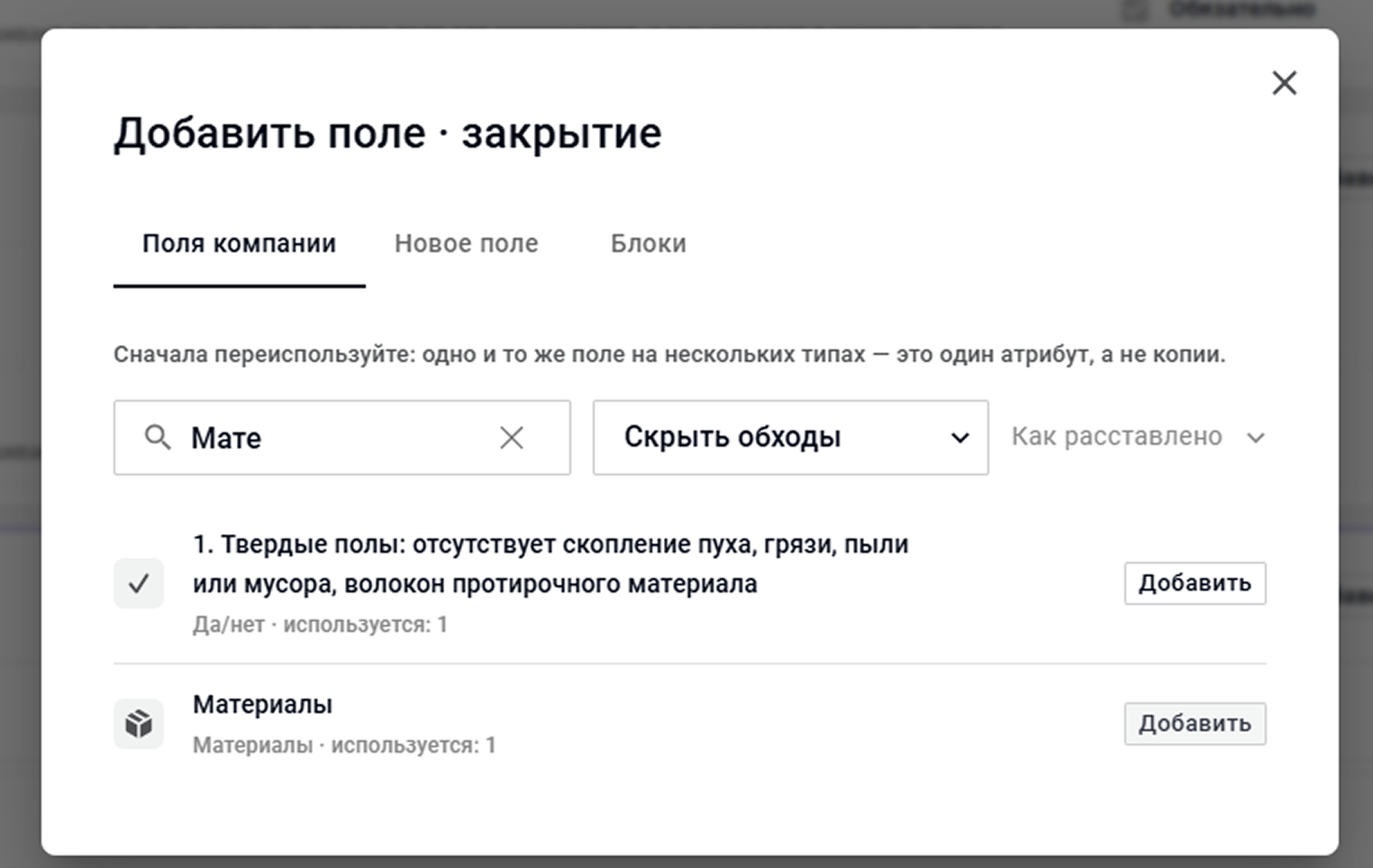Open the Новое поле tab
The height and width of the screenshot is (868, 1373).
[x=466, y=244]
